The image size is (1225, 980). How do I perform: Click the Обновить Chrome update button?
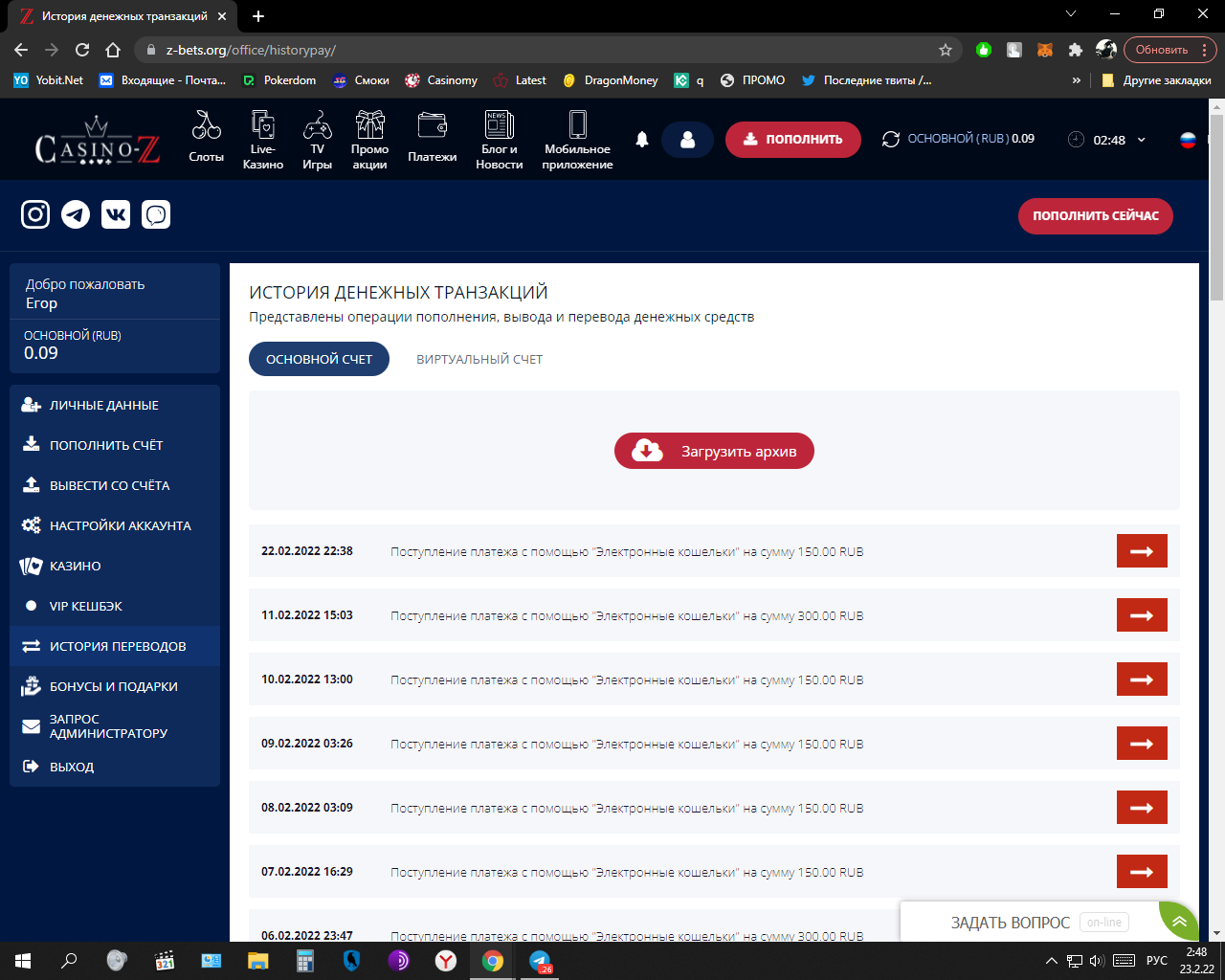1162,50
